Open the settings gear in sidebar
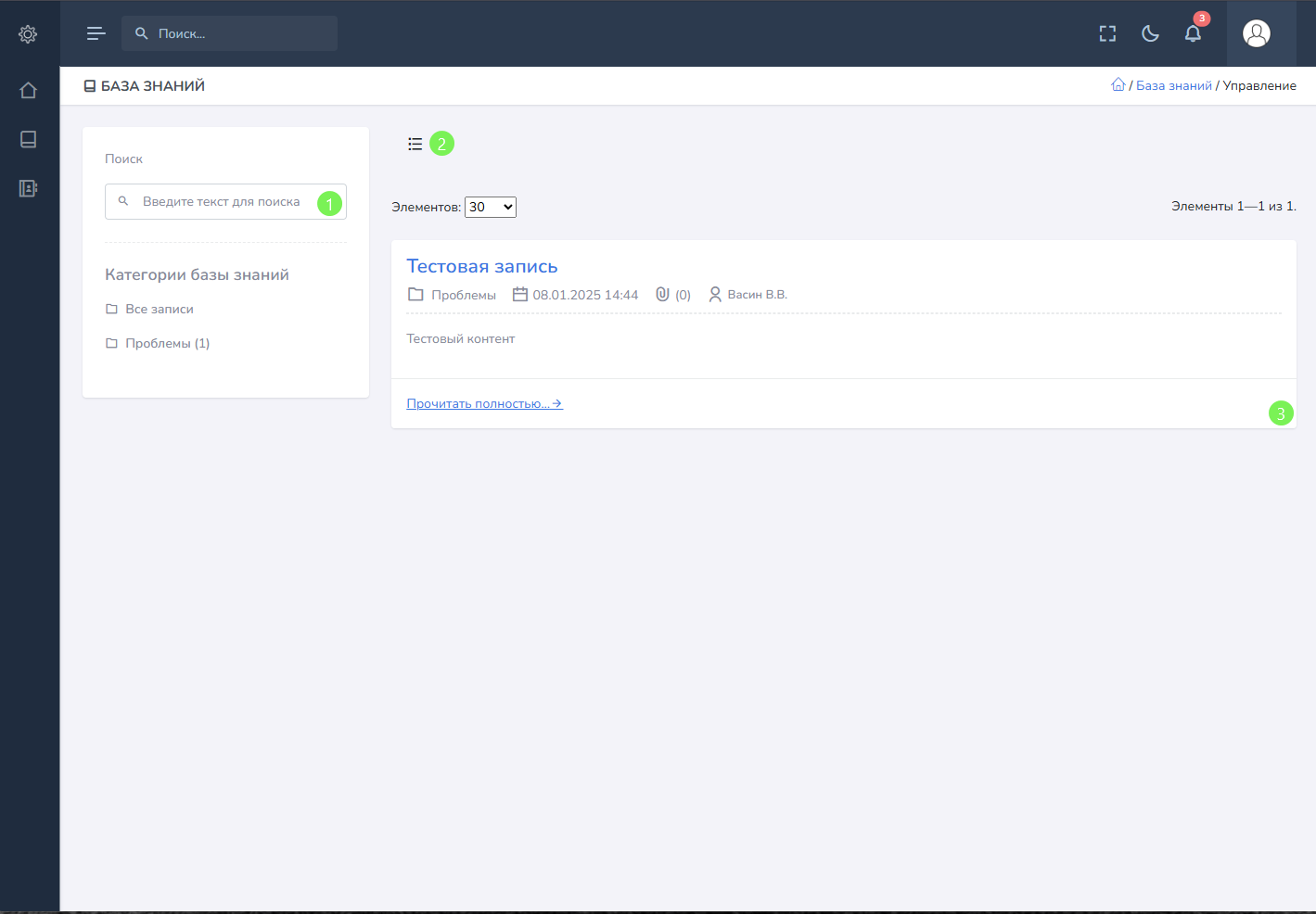Viewport: 1316px width, 914px height. 28,34
